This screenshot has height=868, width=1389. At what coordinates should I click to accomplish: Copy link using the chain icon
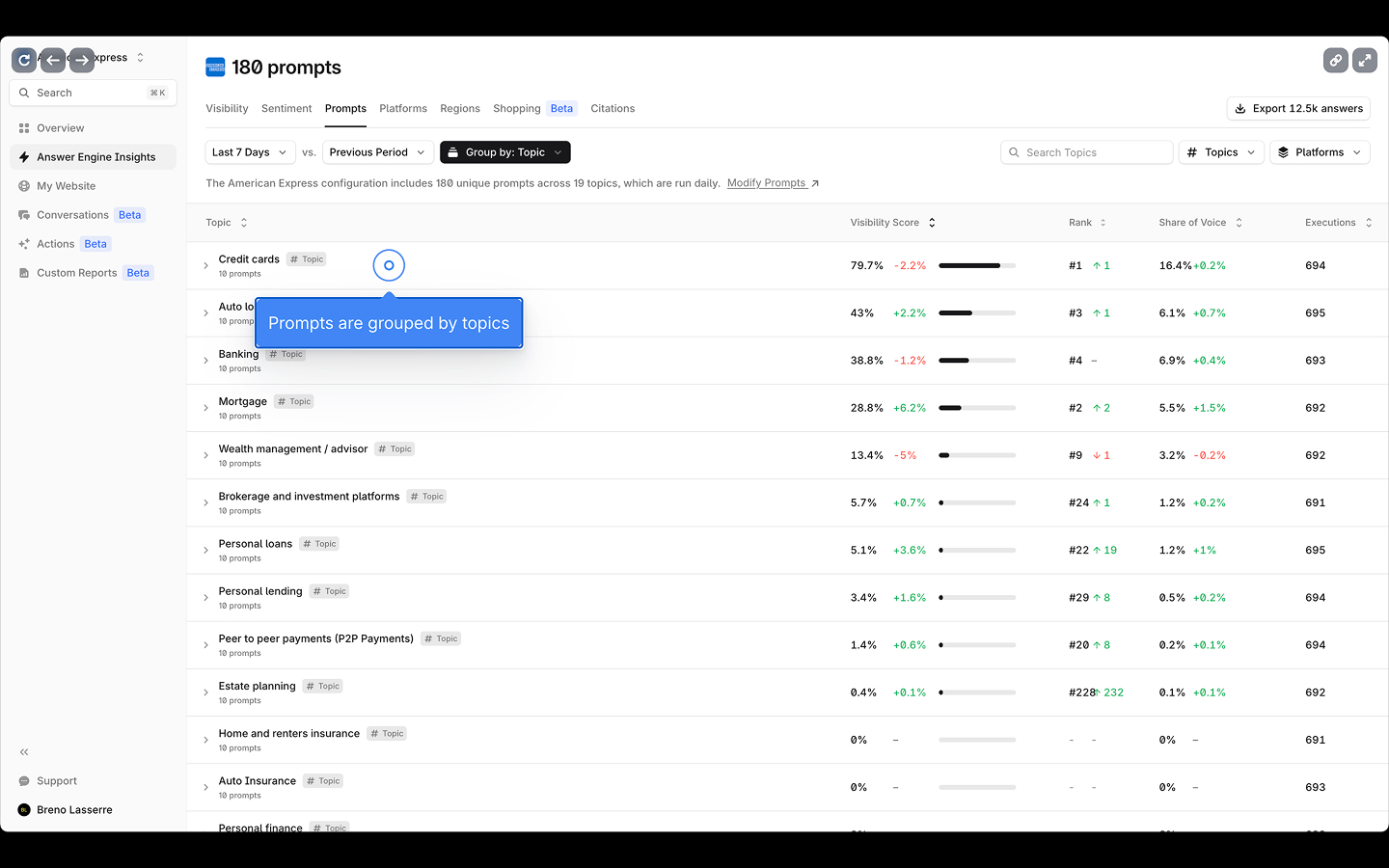(x=1336, y=60)
